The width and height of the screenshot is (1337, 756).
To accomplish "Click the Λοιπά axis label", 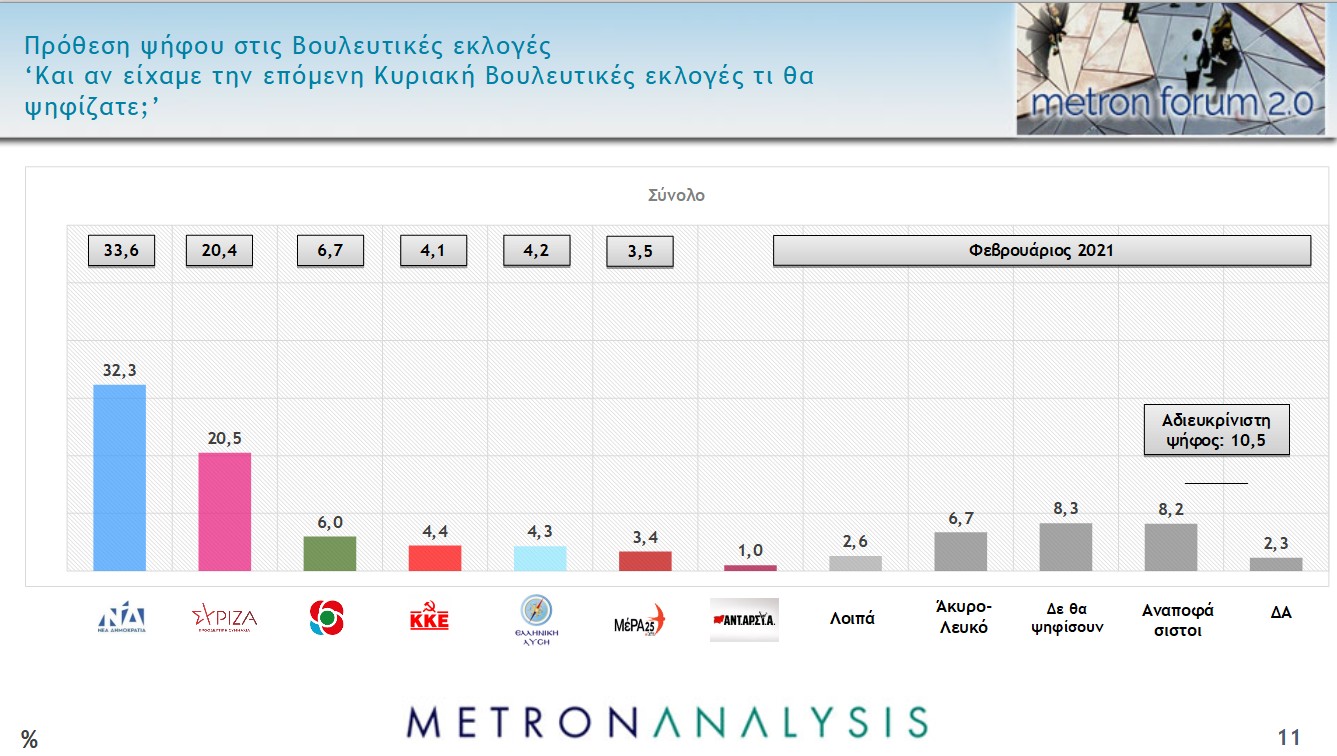I will pyautogui.click(x=852, y=618).
